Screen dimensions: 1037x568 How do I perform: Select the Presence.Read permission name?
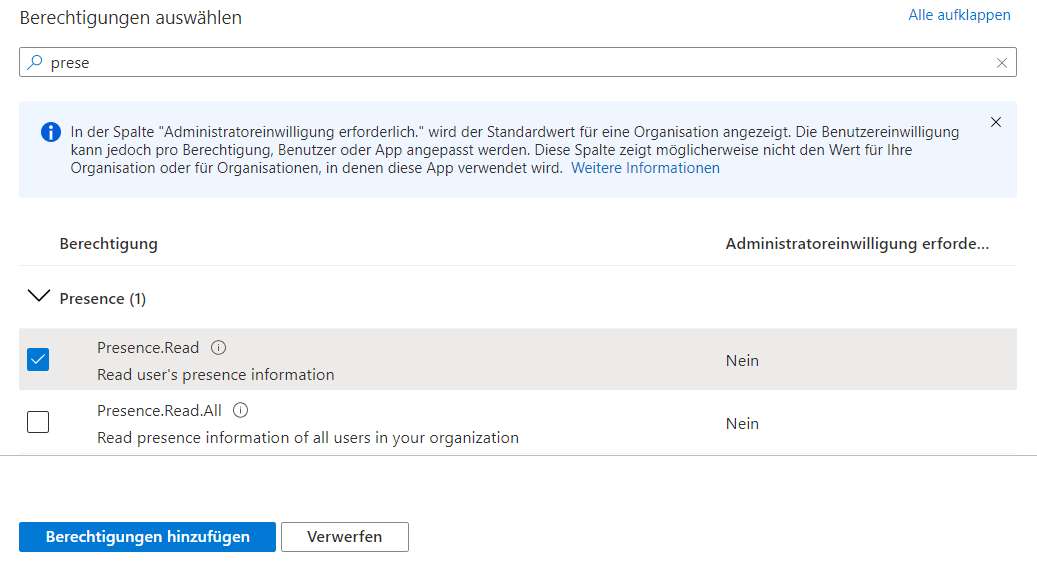point(148,348)
